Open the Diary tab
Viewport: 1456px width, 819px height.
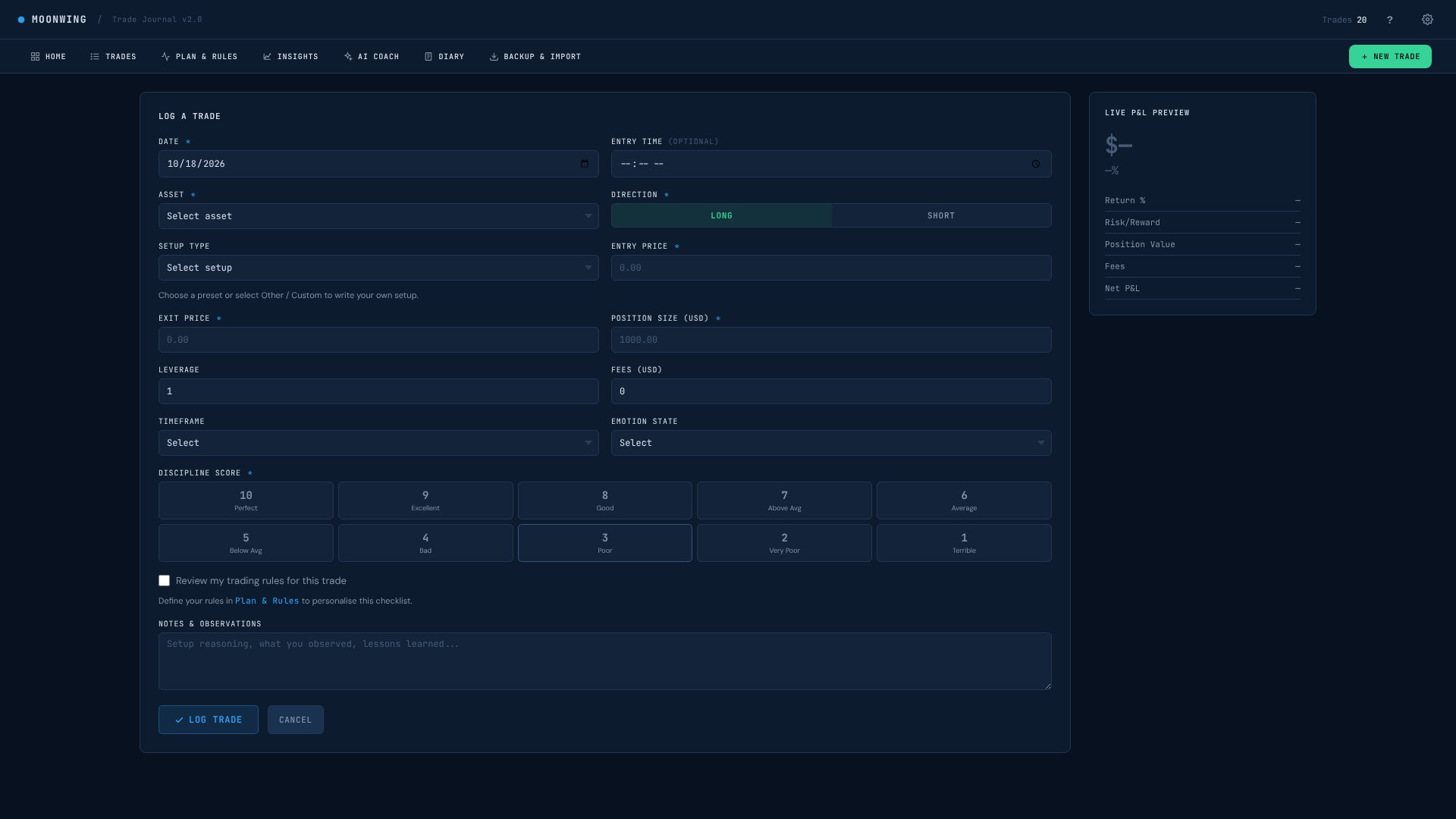point(444,57)
